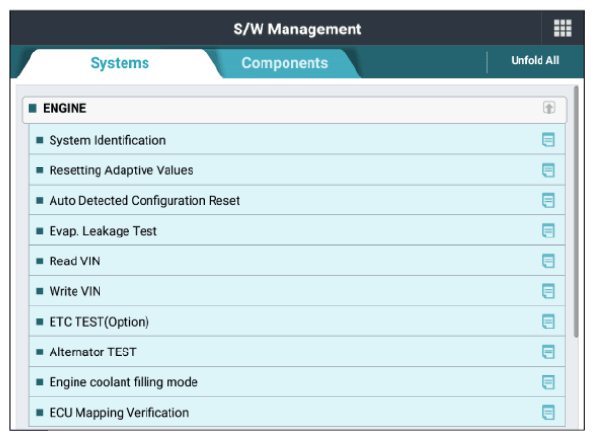Open Read VIN document icon
Screen dimensions: 594x440
[x=548, y=261]
